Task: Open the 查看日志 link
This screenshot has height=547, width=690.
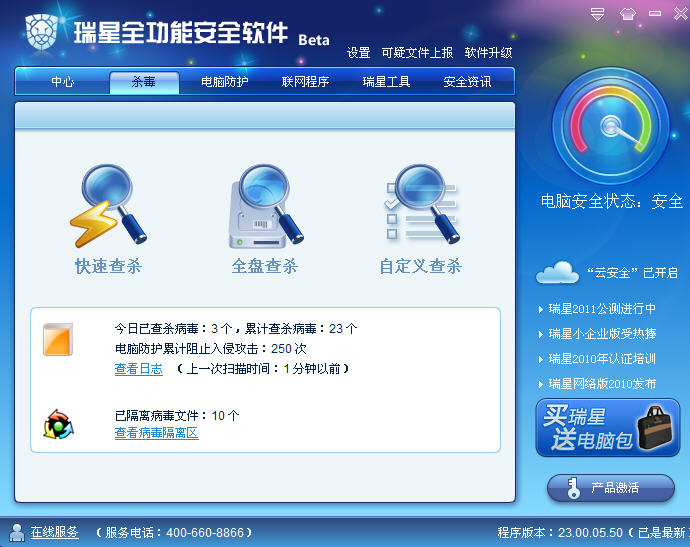Action: 139,369
